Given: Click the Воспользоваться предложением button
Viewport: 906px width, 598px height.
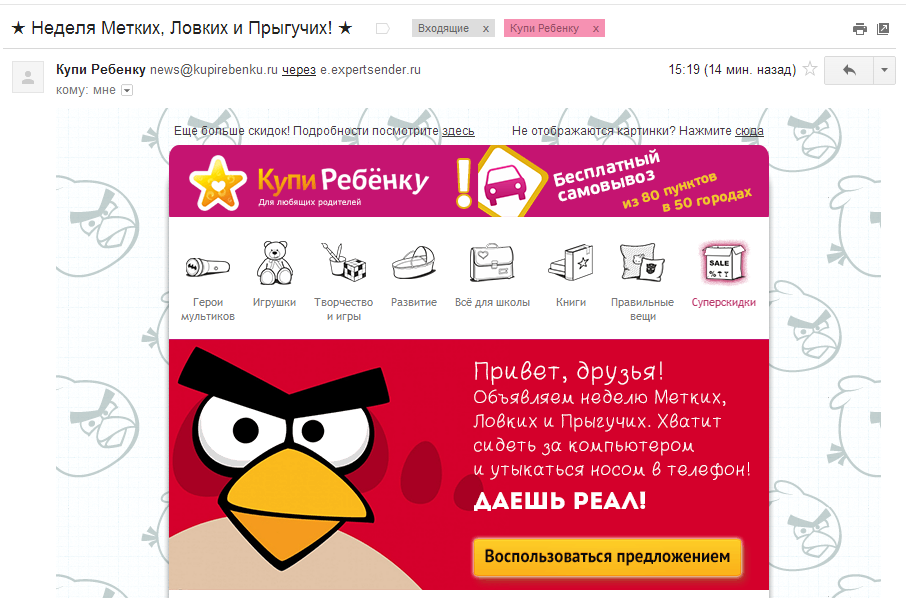Looking at the screenshot, I should click(x=607, y=556).
